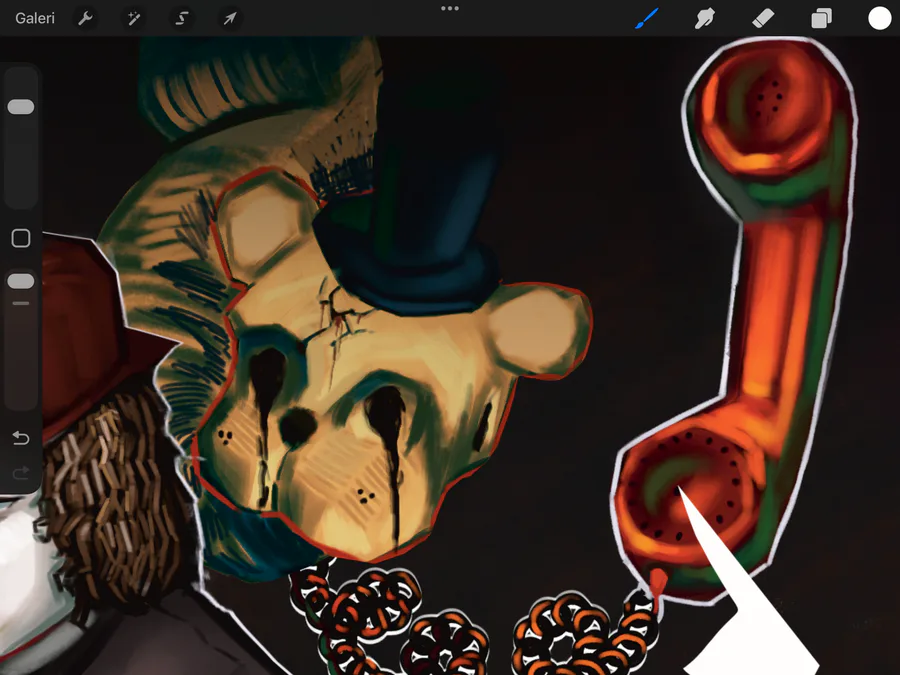Tap the brush size slider handle
Viewport: 900px width, 675px height.
[x=21, y=107]
